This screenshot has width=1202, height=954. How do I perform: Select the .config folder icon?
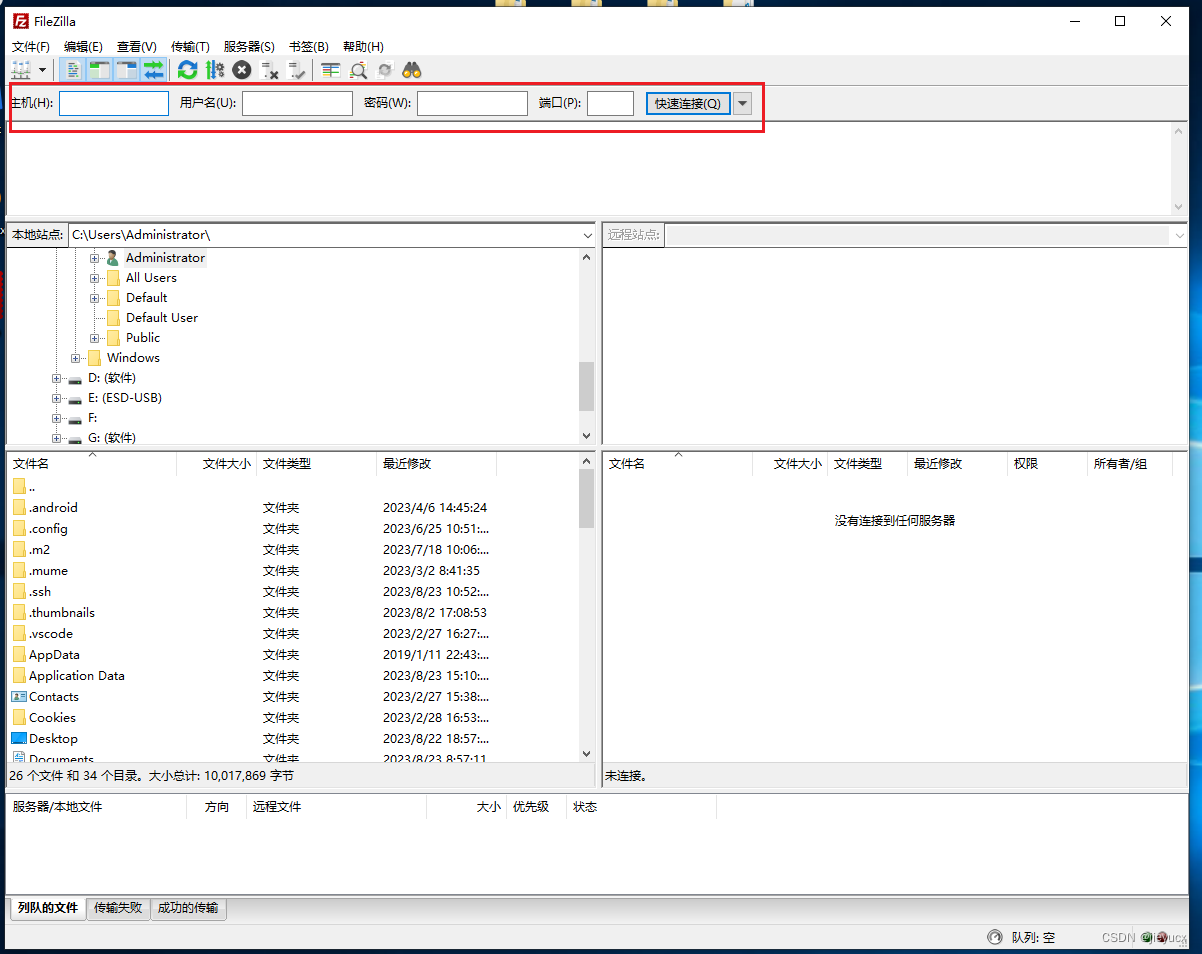click(19, 528)
